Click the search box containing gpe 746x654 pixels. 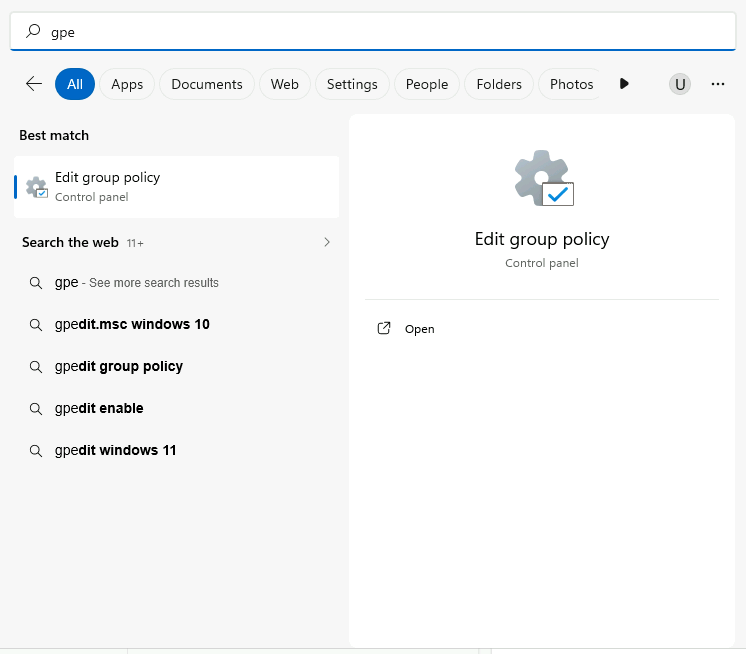pos(373,32)
